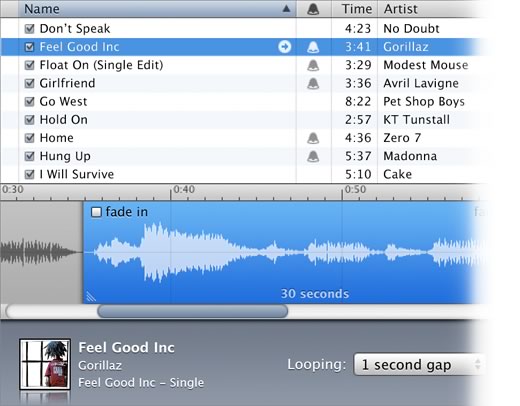Image resolution: width=520 pixels, height=406 pixels.
Task: Click the bell icon in Girlfriend row
Action: [x=313, y=83]
